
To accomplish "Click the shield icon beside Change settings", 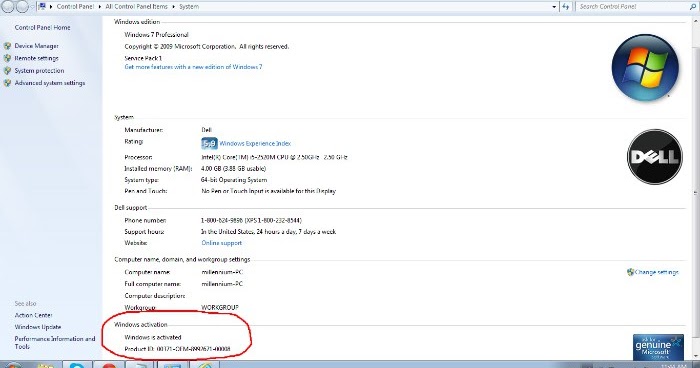I will (630, 272).
